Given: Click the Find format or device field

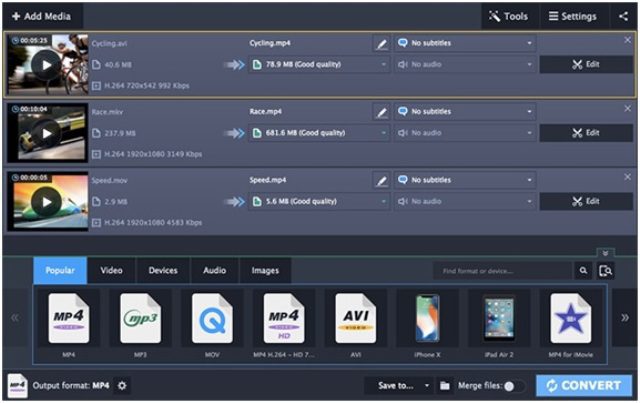Looking at the screenshot, I should pos(502,271).
